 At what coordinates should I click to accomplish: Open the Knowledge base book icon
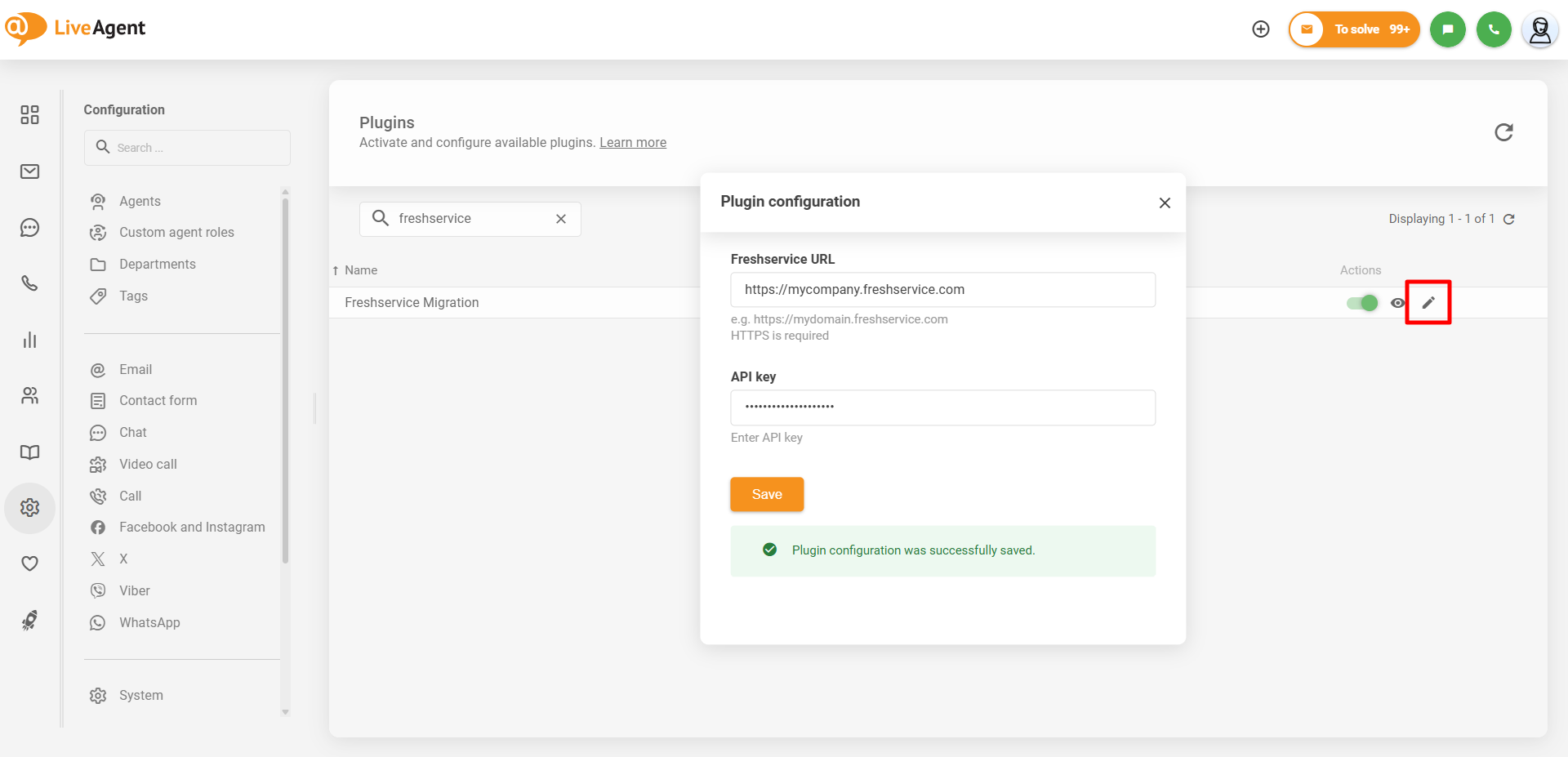[30, 452]
